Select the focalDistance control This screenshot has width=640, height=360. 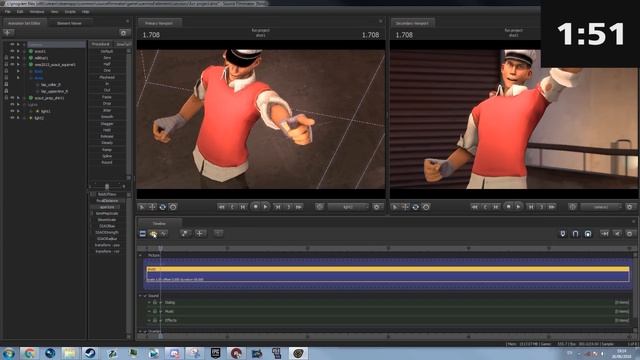pyautogui.click(x=107, y=201)
